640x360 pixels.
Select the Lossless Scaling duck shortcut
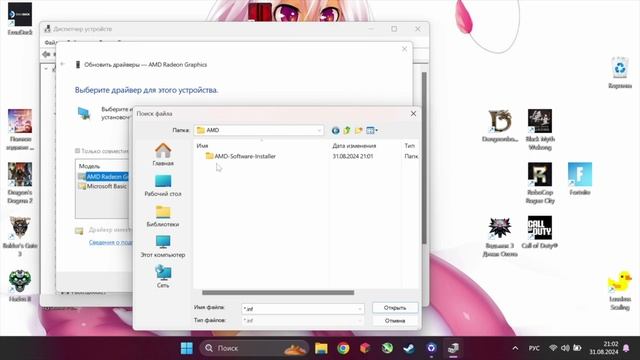(x=620, y=290)
